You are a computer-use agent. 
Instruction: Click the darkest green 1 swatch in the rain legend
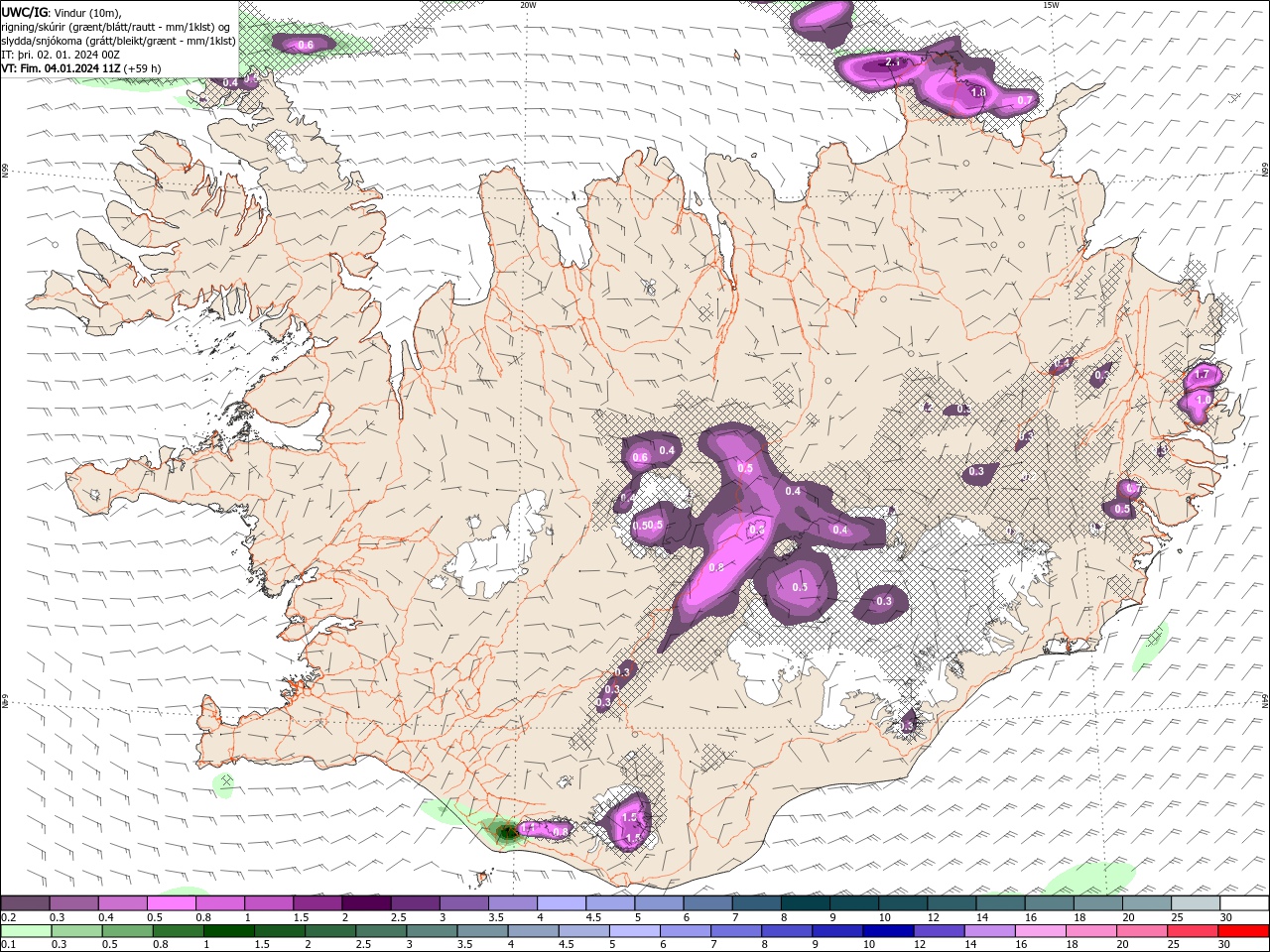click(229, 931)
